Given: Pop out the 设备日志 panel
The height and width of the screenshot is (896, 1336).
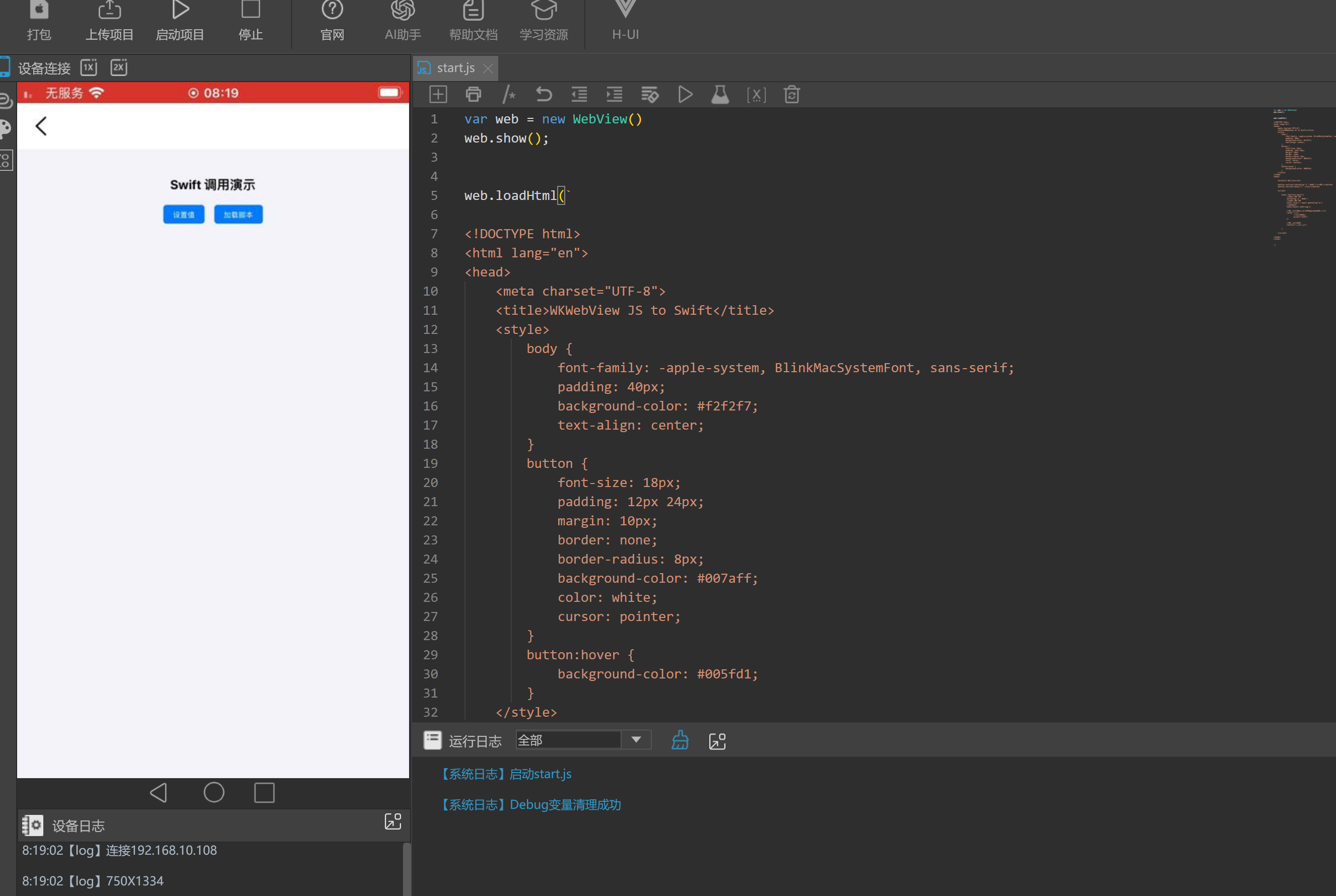Looking at the screenshot, I should point(393,822).
